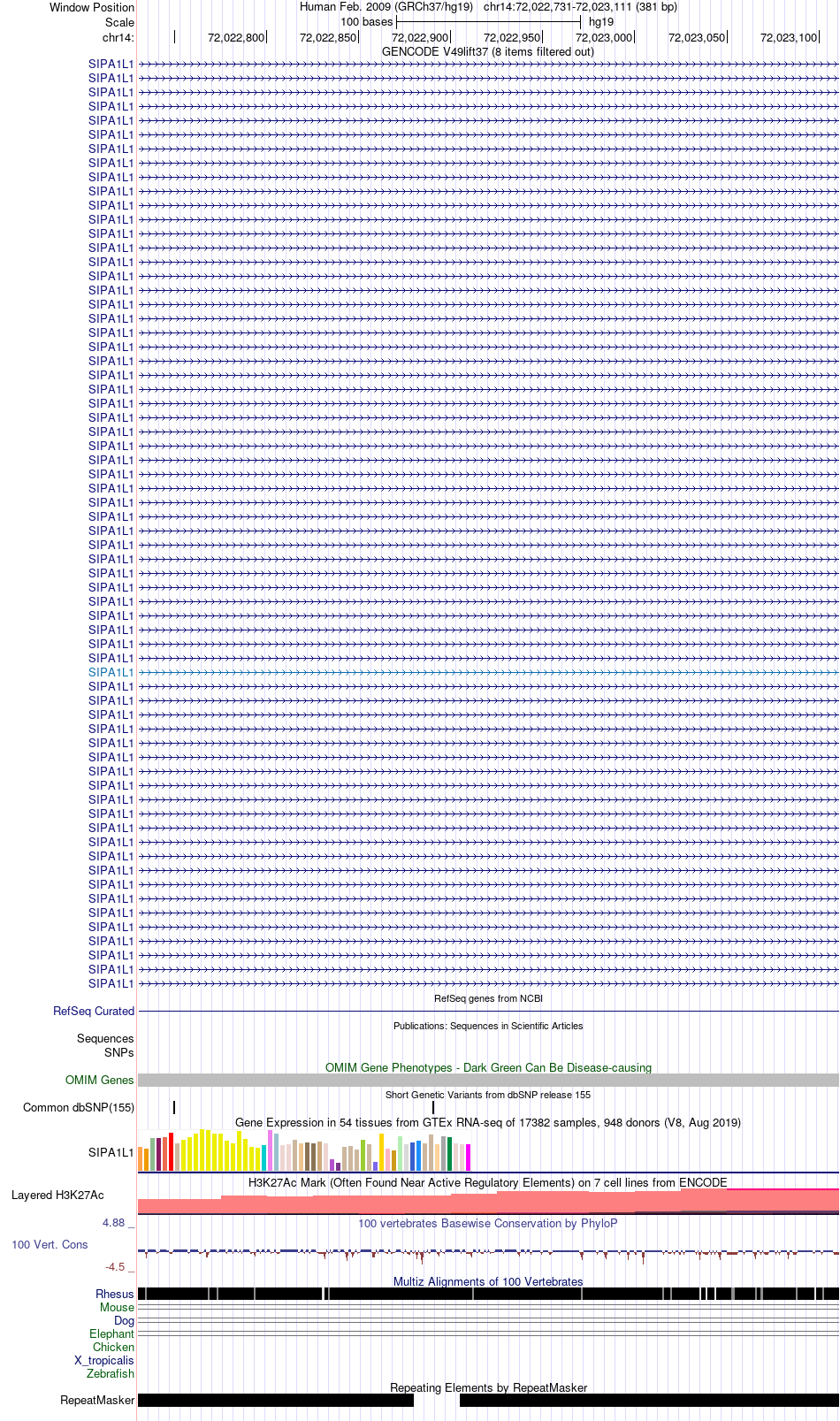
Task: Click the Zebrafish alignment label
Action: 111,1373
